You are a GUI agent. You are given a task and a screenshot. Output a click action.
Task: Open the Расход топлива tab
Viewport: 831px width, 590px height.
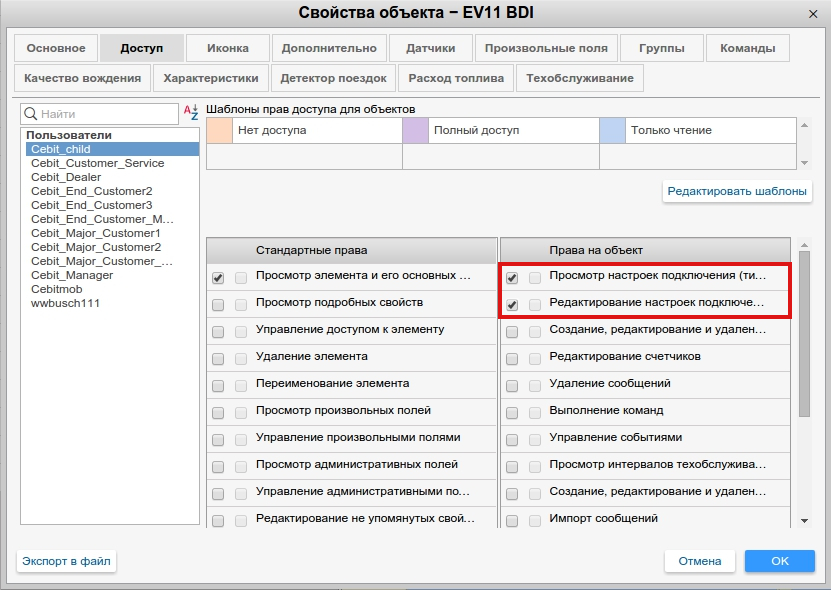pos(456,78)
